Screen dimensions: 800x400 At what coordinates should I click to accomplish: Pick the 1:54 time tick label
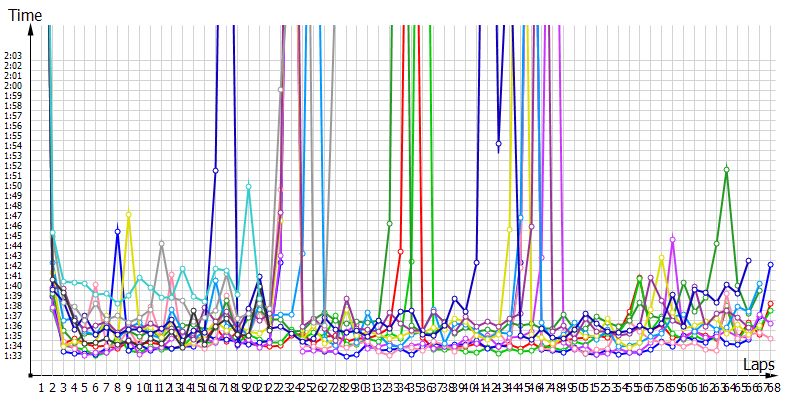pyautogui.click(x=13, y=145)
